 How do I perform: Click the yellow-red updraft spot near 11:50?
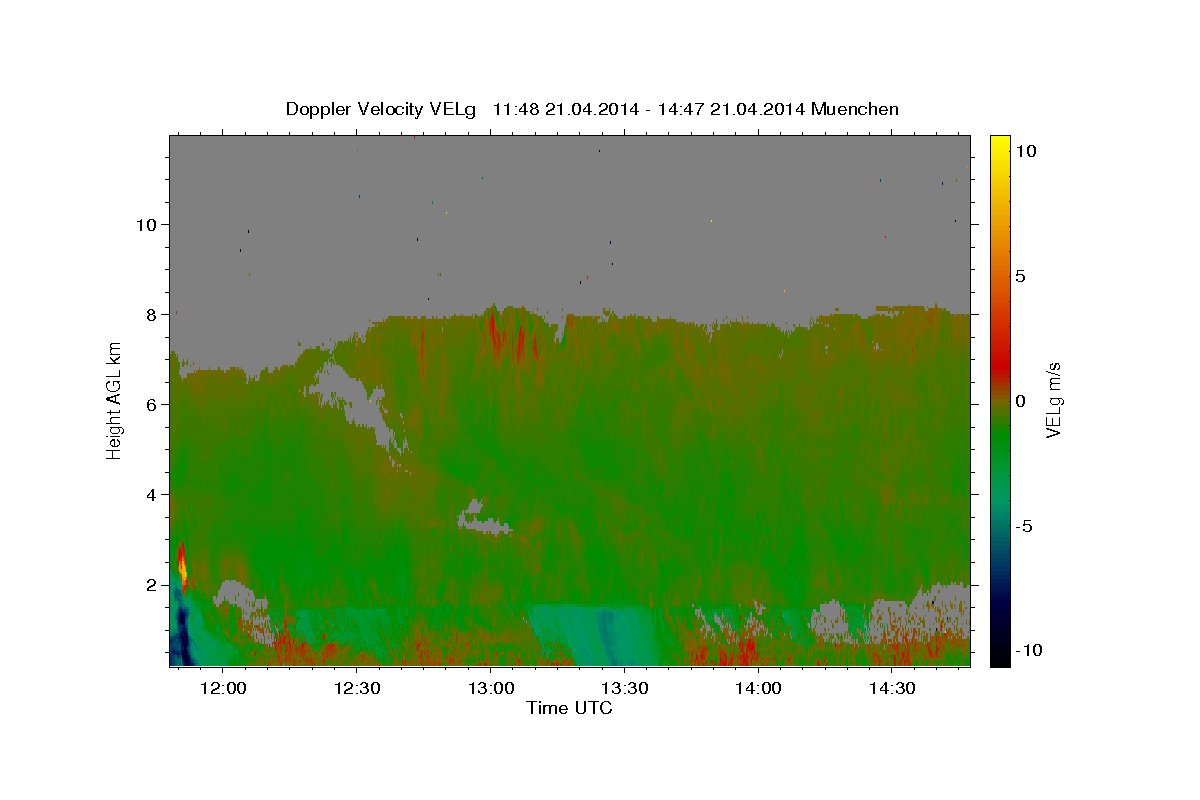[183, 567]
